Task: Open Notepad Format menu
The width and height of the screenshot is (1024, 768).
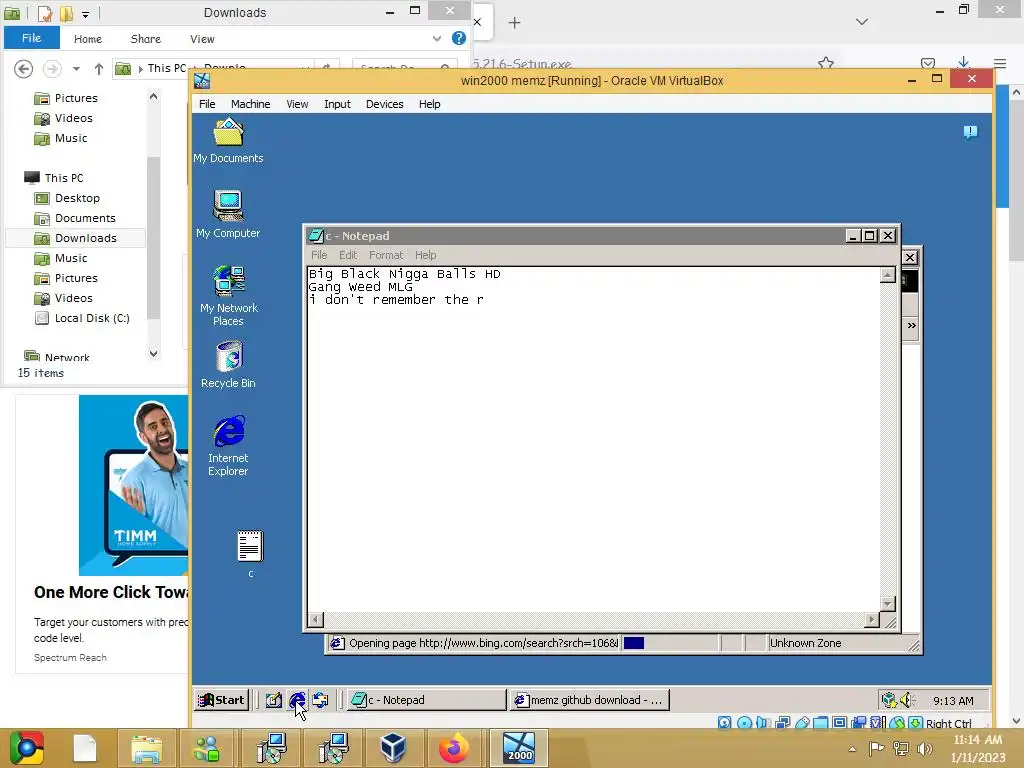Action: coord(385,255)
